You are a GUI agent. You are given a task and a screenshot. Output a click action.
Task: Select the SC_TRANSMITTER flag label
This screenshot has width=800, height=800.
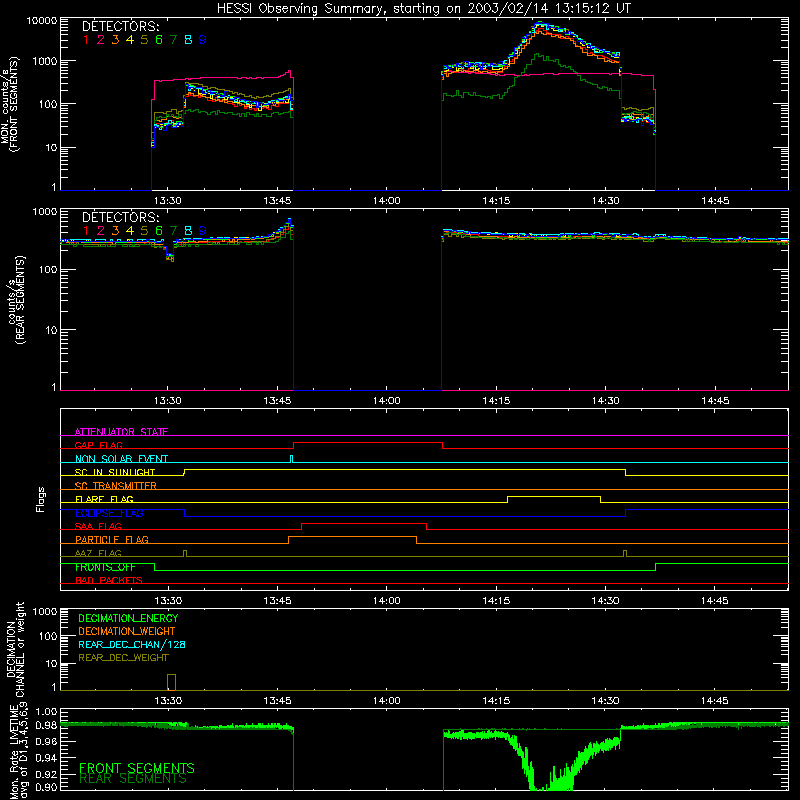(x=115, y=485)
